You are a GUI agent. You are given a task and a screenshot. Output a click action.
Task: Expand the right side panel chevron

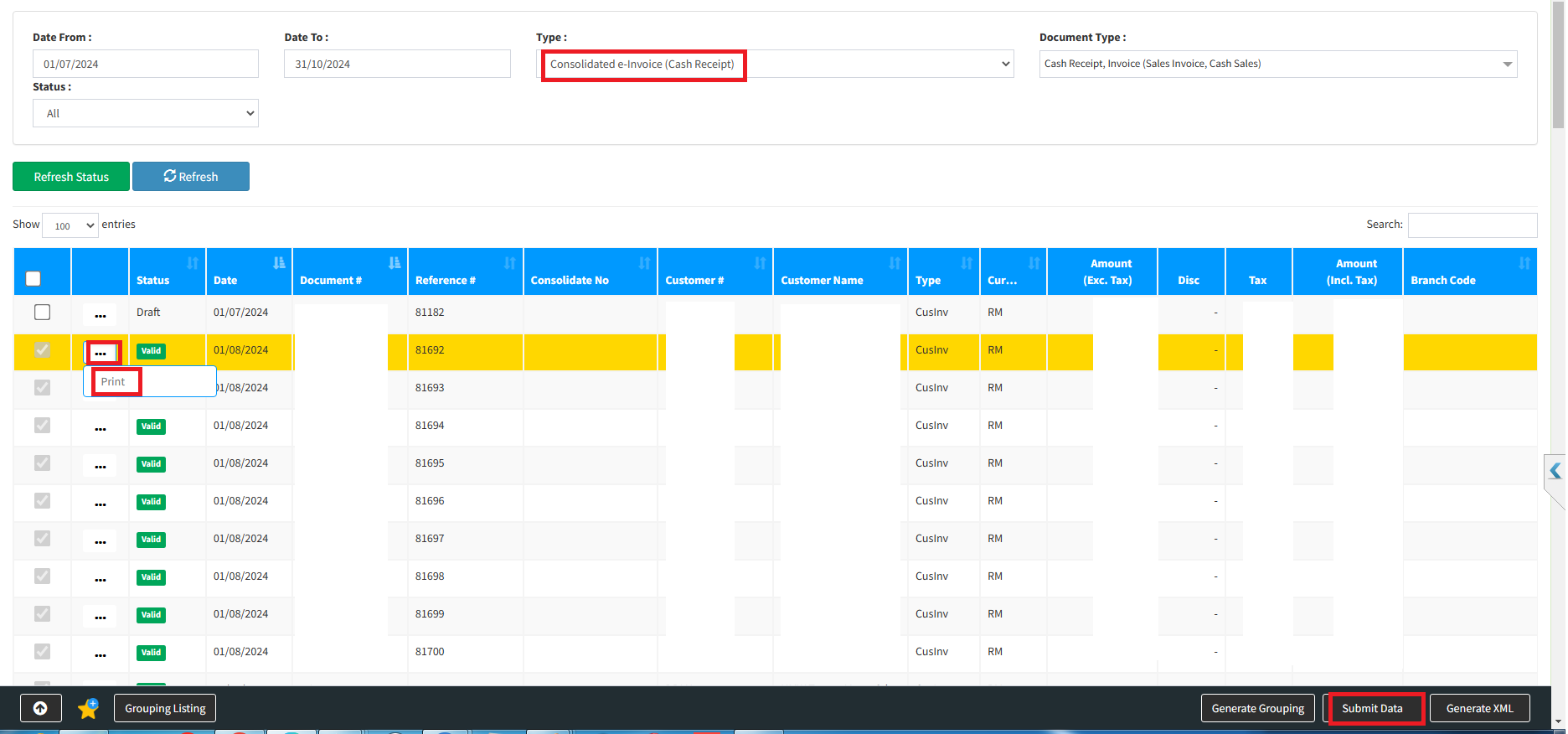coord(1555,472)
